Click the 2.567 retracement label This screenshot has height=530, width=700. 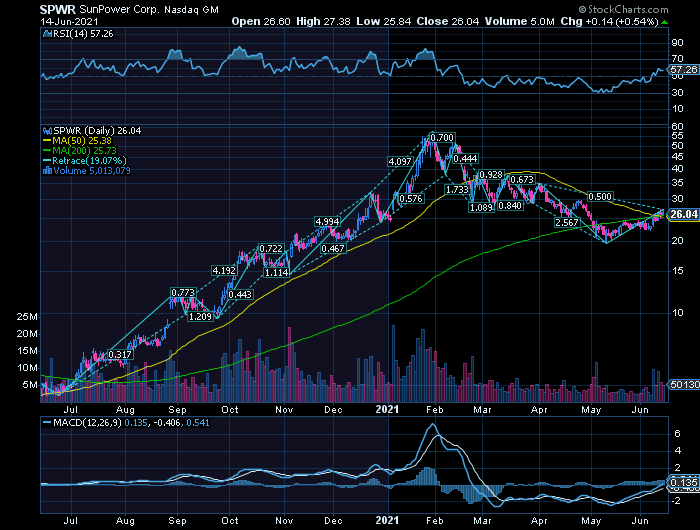pos(567,222)
